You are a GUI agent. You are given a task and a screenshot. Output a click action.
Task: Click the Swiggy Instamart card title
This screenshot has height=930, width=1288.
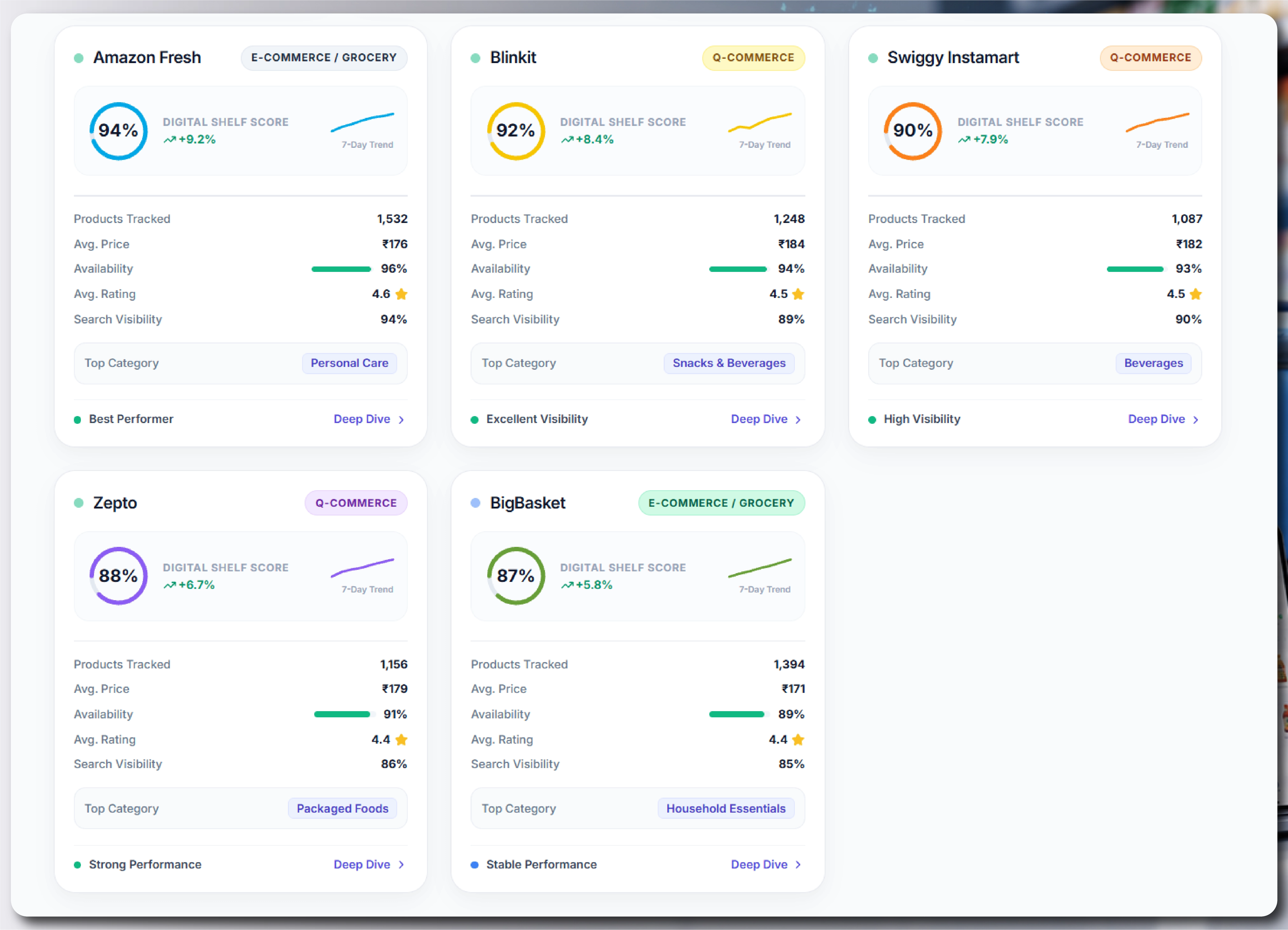pyautogui.click(x=953, y=58)
